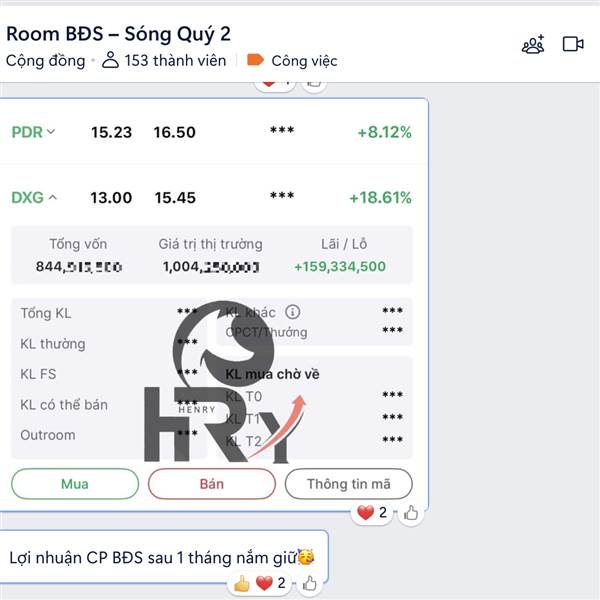
Task: Click the orange Công việc tag icon
Action: 255,60
